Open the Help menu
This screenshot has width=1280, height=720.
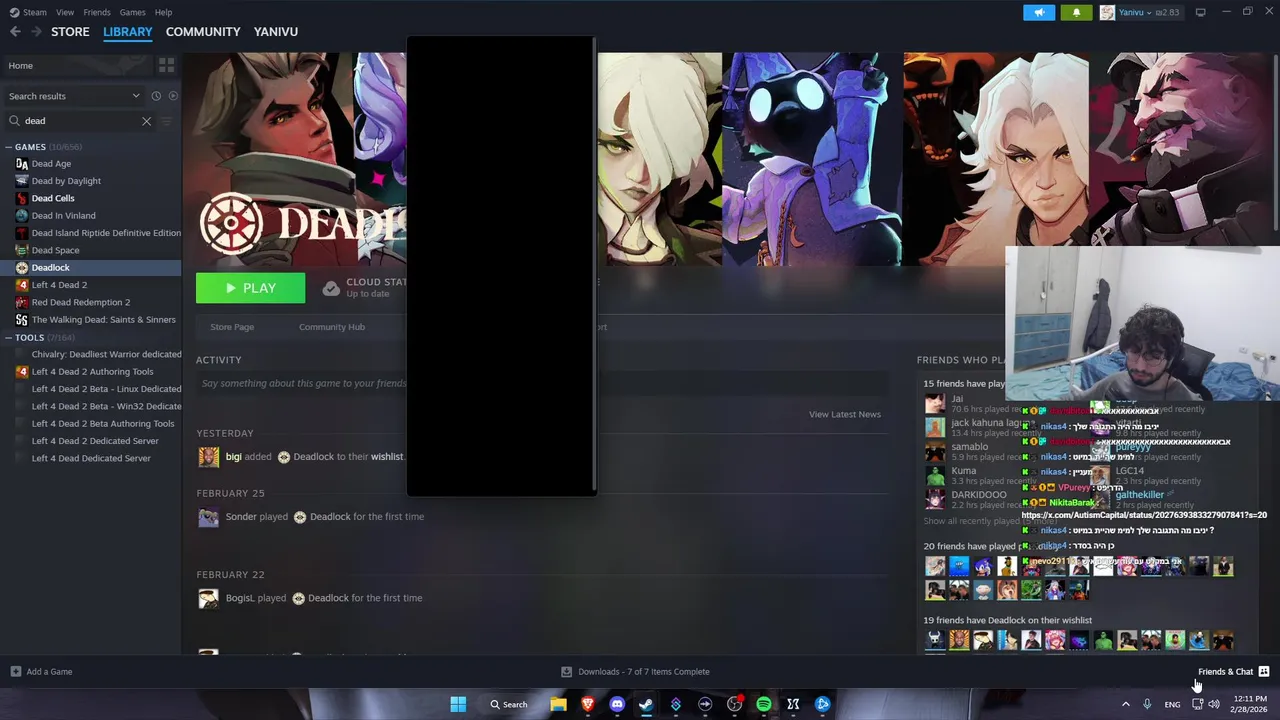[x=164, y=12]
